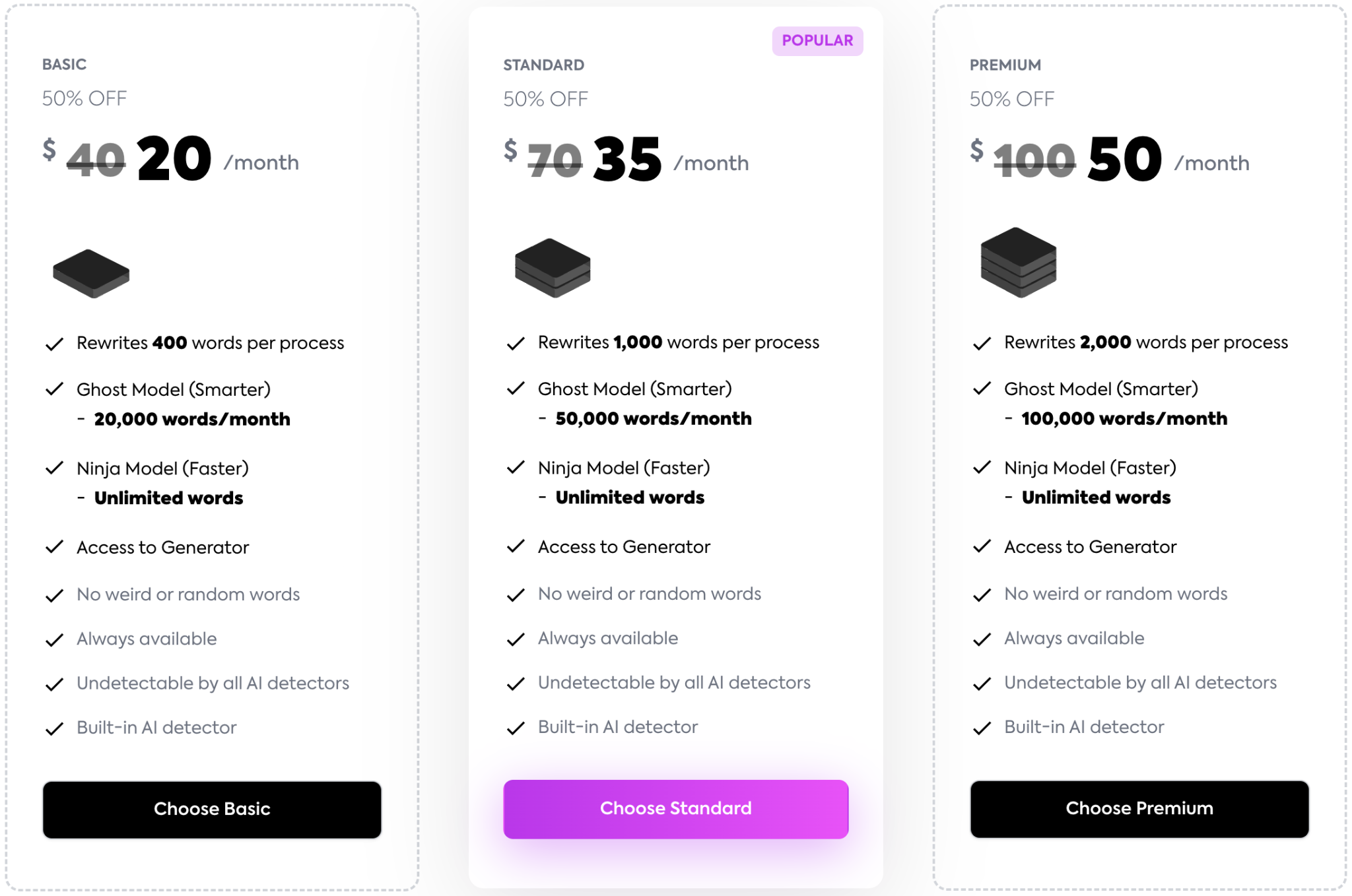Click the double-layer Standard plan icon

(553, 268)
